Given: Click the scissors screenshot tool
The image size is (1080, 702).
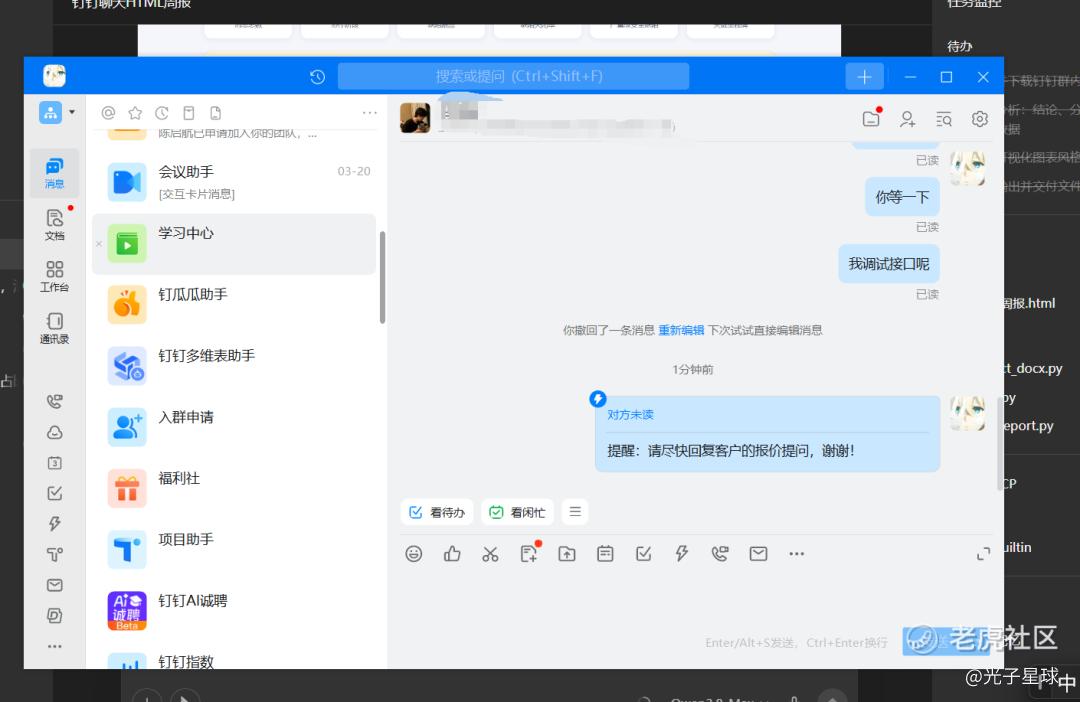Looking at the screenshot, I should tap(490, 554).
